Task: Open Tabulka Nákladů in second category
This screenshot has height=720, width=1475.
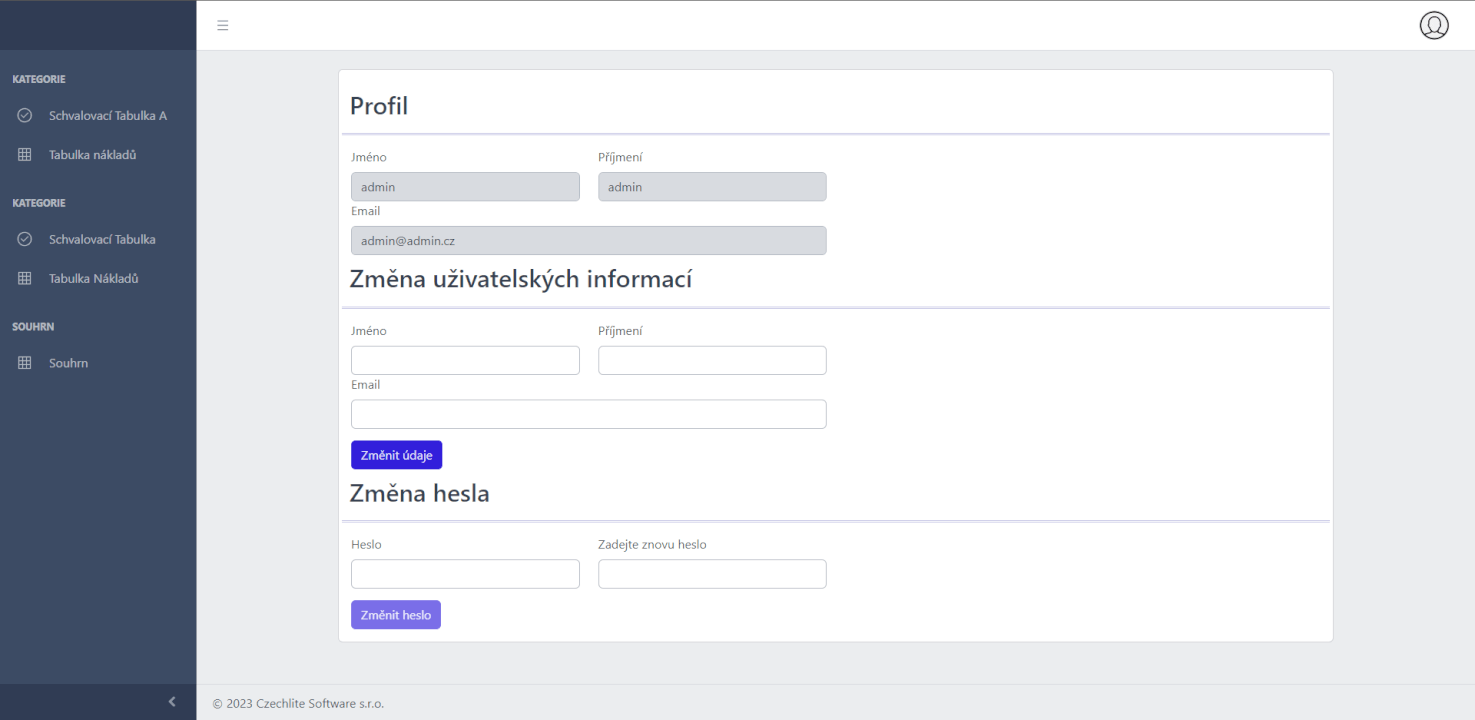Action: point(98,279)
